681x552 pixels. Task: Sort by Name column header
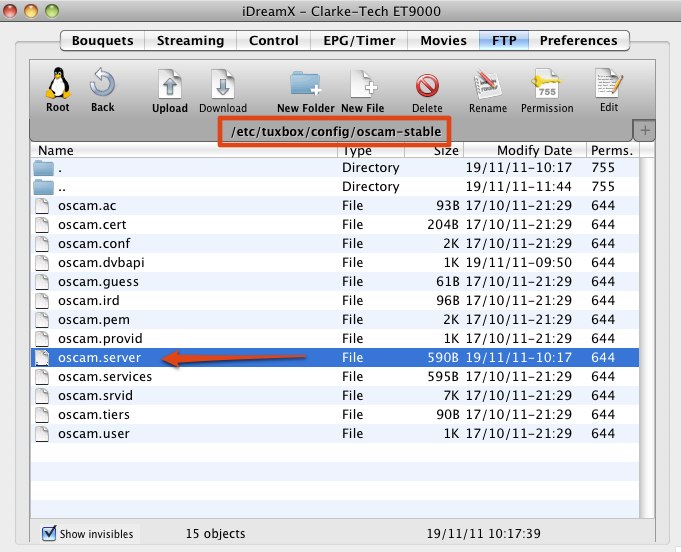(x=184, y=150)
